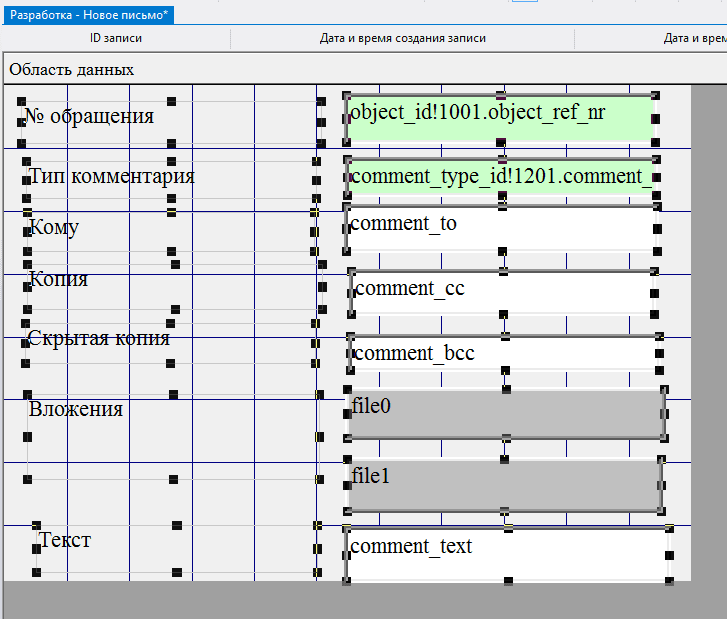The image size is (727, 619).
Task: Click the comment_cc field
Action: tap(503, 291)
